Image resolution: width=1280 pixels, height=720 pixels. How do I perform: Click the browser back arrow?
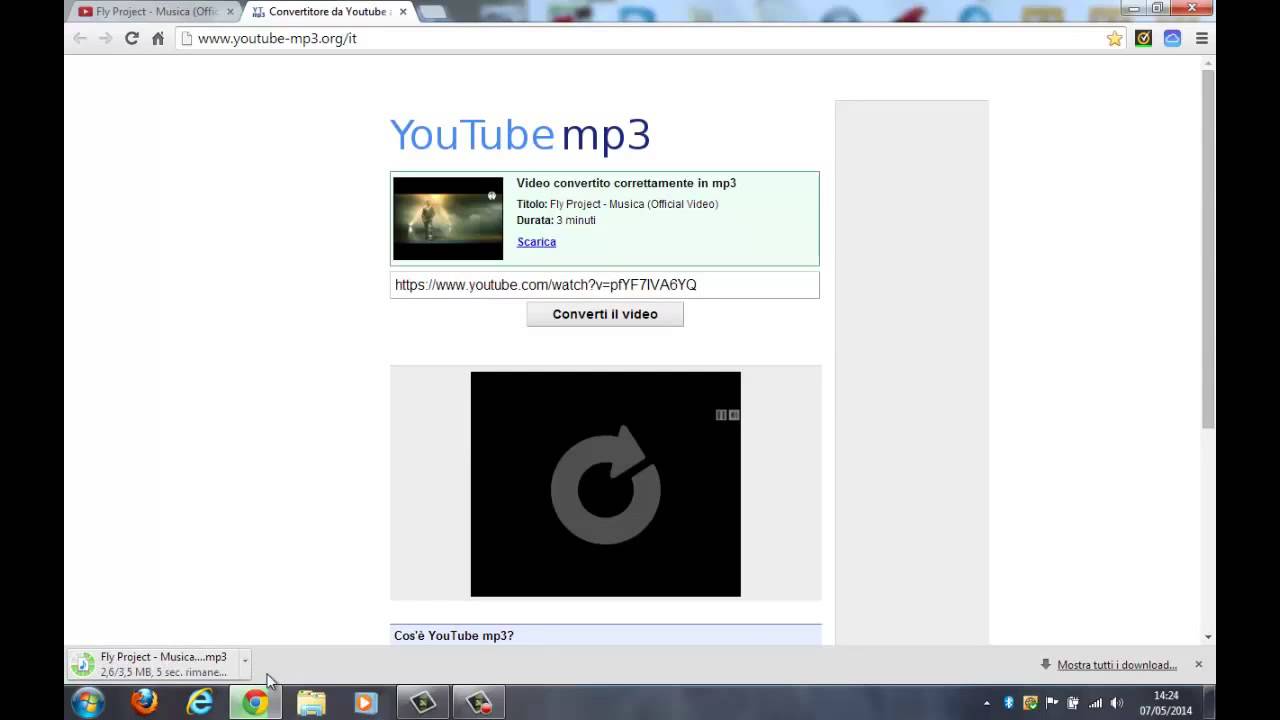(x=80, y=38)
